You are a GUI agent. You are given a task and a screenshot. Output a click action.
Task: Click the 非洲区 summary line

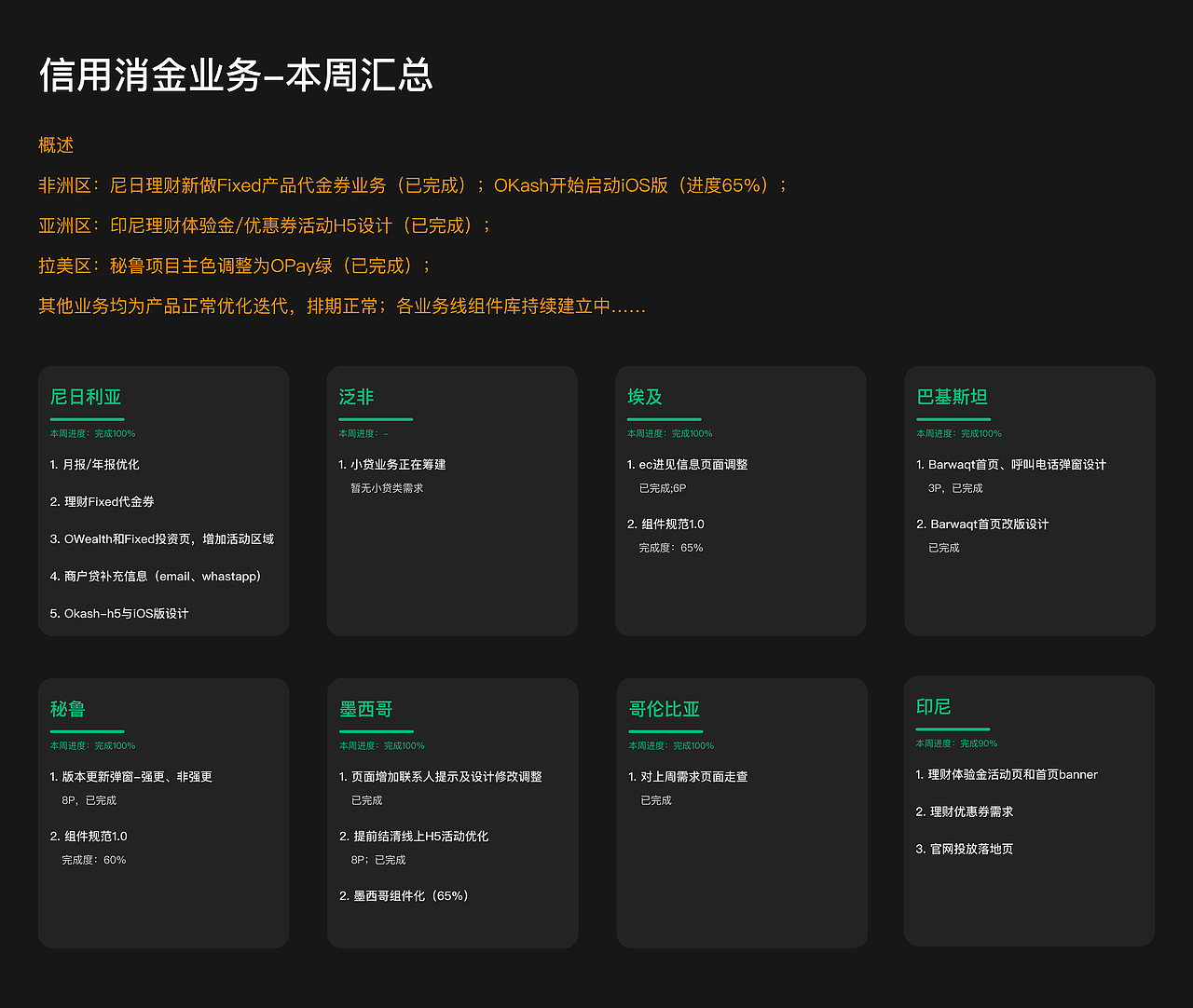tap(410, 185)
